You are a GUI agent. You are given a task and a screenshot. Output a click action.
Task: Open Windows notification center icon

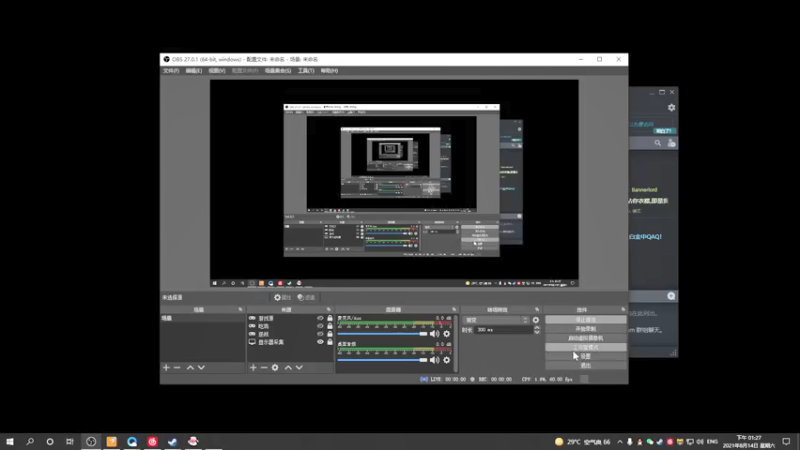(x=786, y=442)
